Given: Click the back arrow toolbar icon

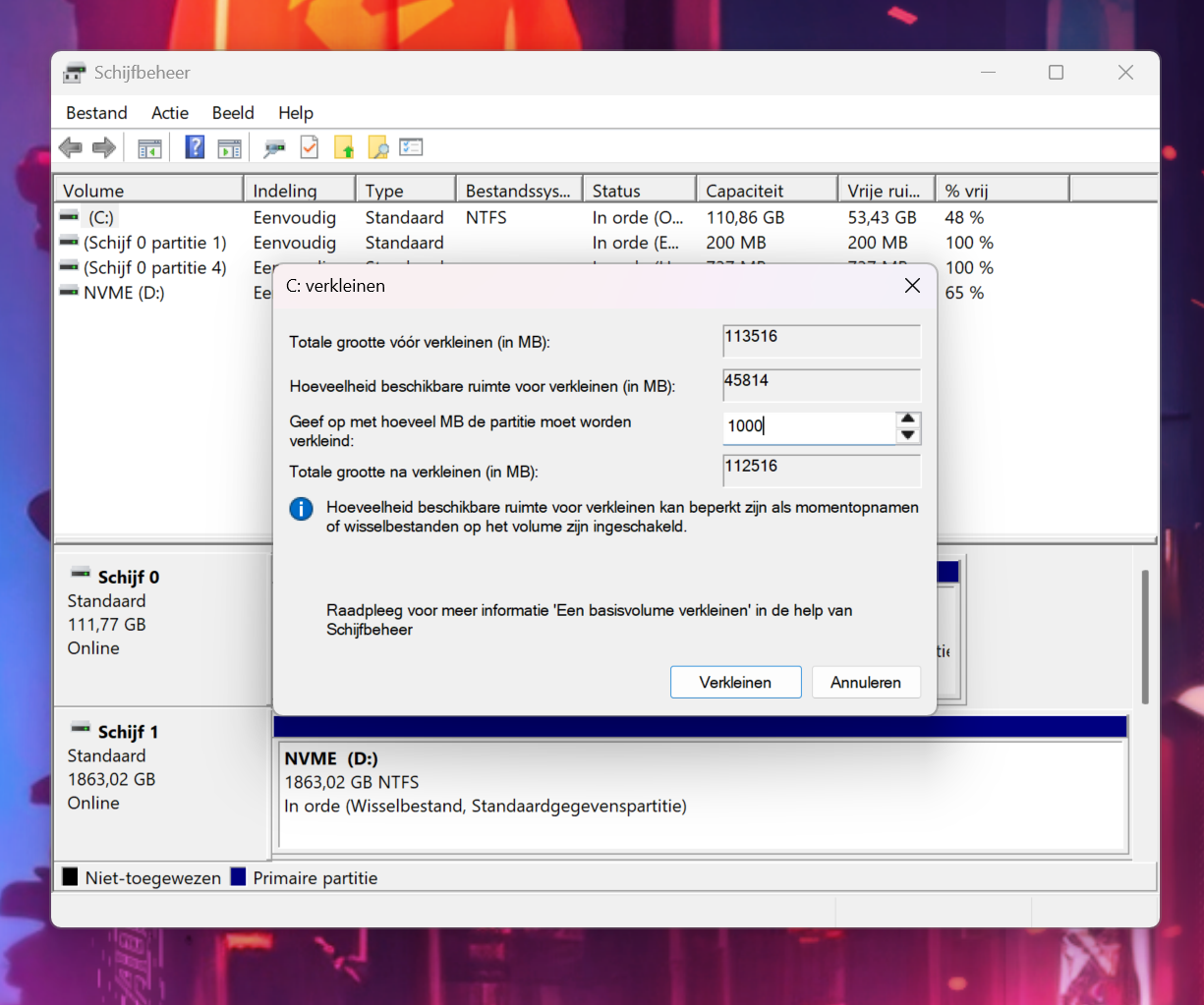Looking at the screenshot, I should click(x=70, y=148).
